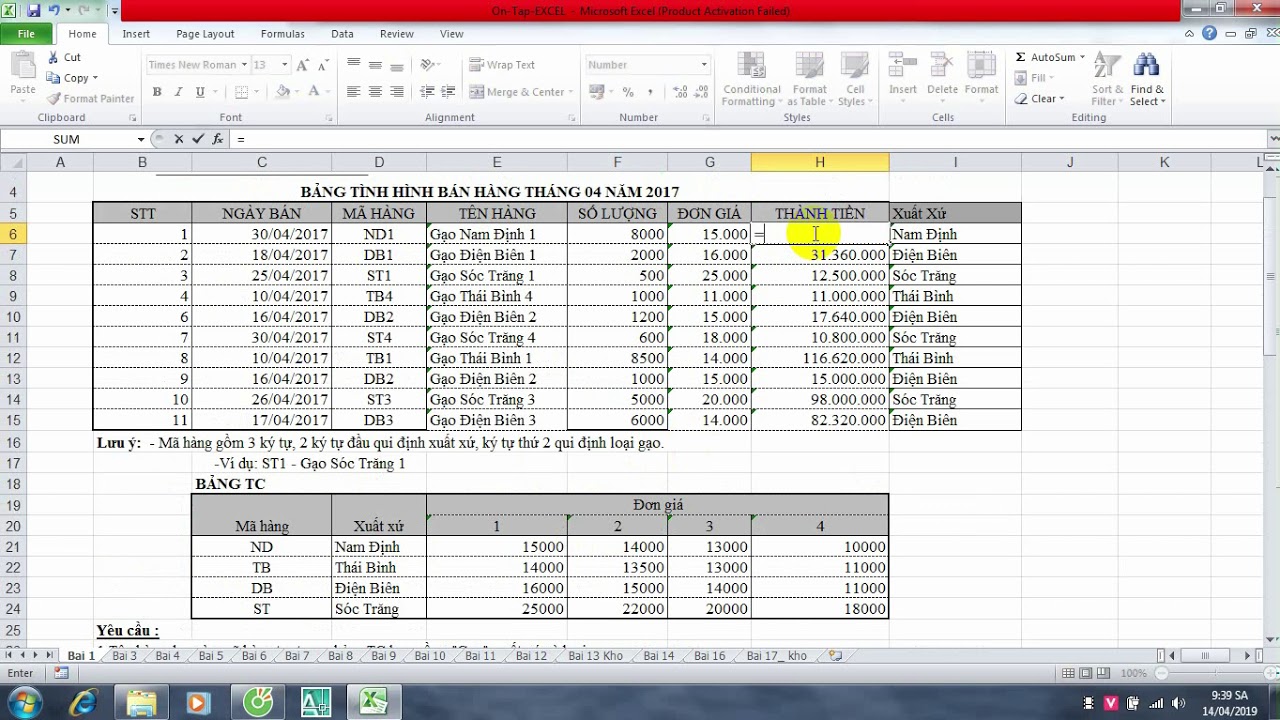
Task: Switch to the Insert ribbon tab
Action: click(136, 34)
